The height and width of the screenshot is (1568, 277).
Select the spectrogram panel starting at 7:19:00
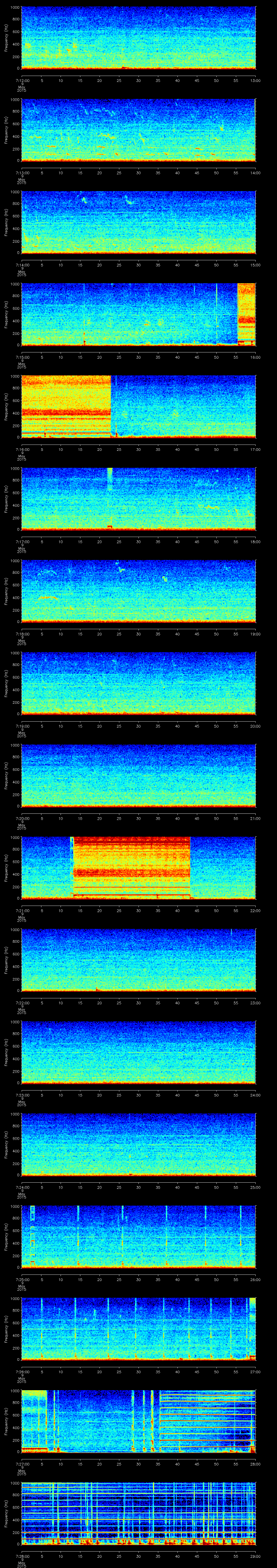[138, 683]
